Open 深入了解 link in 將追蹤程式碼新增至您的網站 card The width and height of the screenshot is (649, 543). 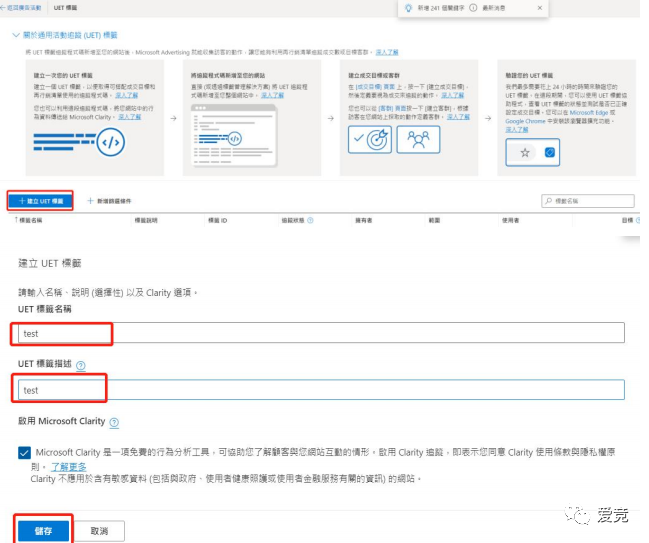click(x=272, y=95)
